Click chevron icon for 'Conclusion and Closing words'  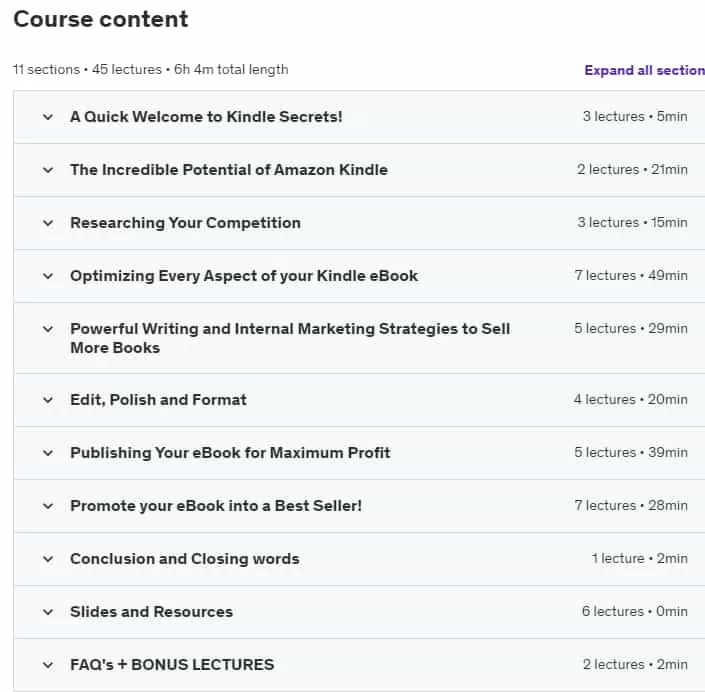point(48,559)
